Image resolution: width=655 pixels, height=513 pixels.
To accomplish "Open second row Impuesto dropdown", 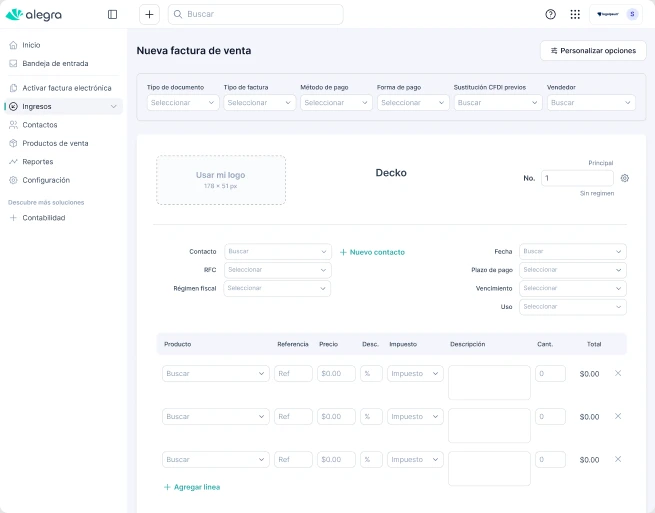I will tap(415, 416).
